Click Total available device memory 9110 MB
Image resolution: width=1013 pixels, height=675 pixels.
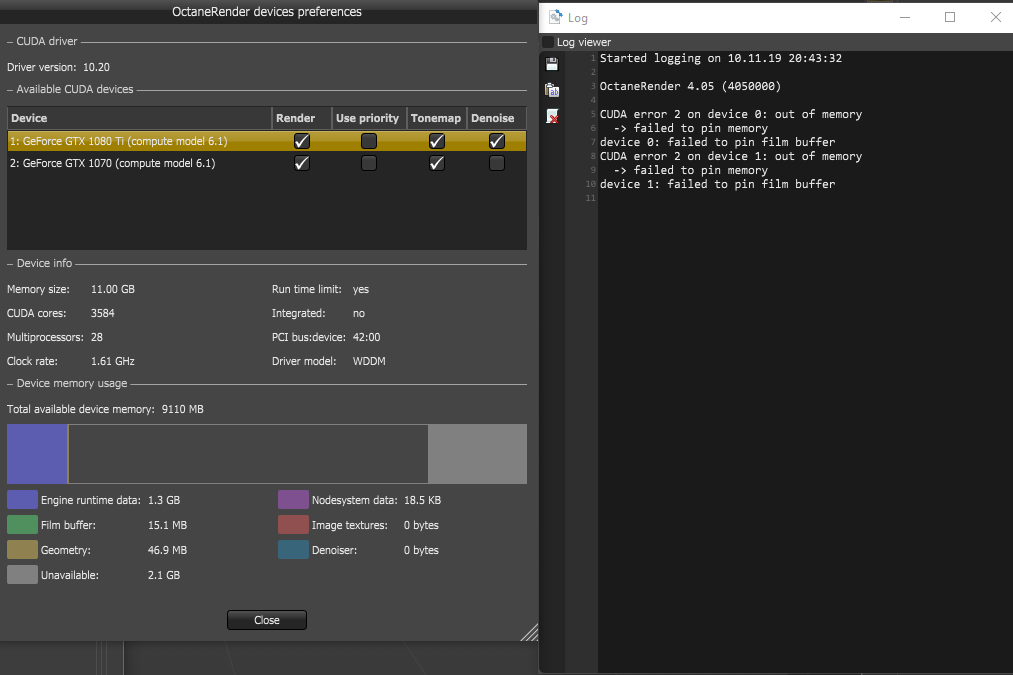coord(105,410)
